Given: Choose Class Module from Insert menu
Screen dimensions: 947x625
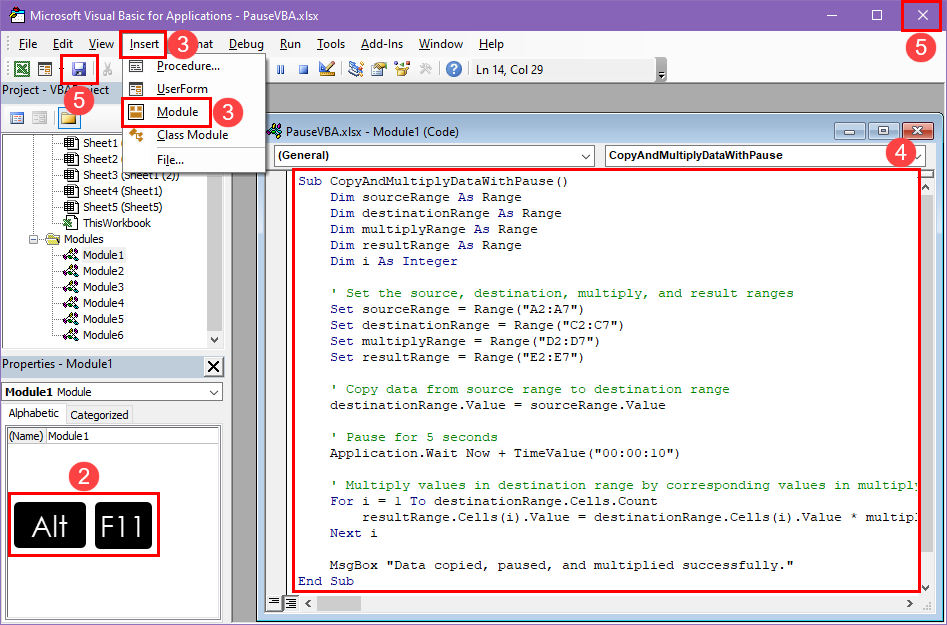Looking at the screenshot, I should (194, 135).
